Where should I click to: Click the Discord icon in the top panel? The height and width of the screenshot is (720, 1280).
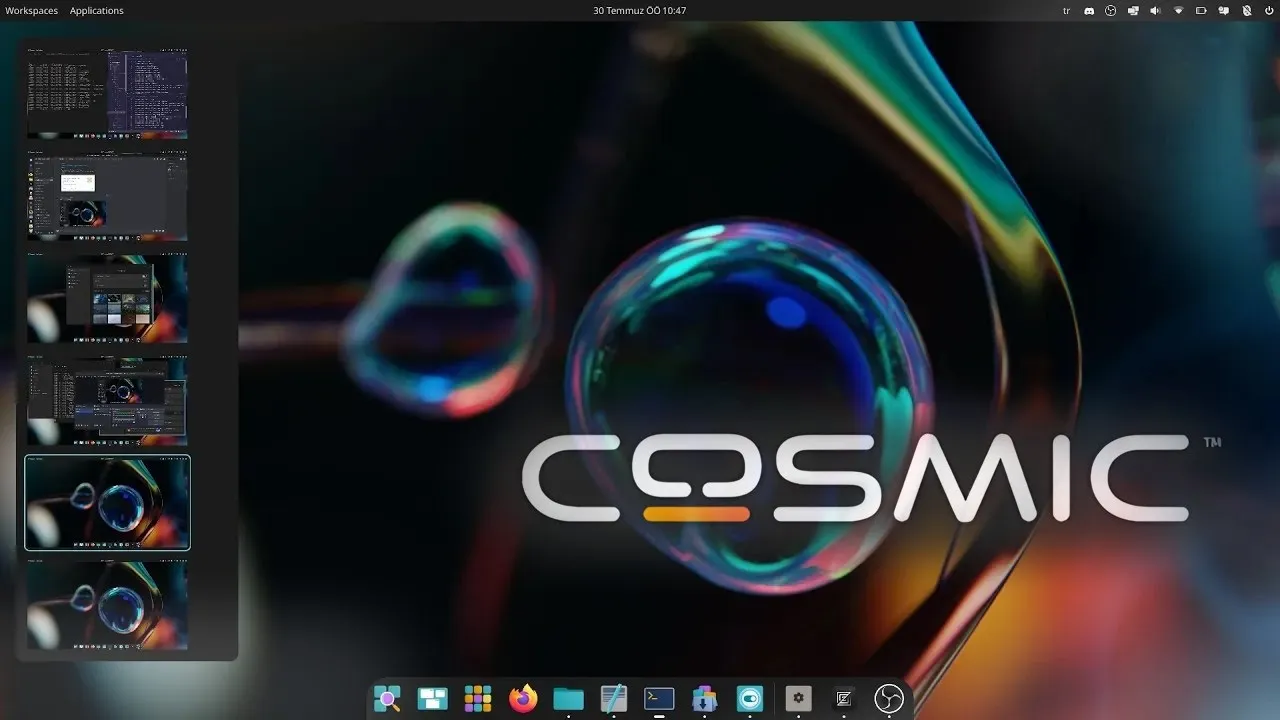tap(1089, 10)
